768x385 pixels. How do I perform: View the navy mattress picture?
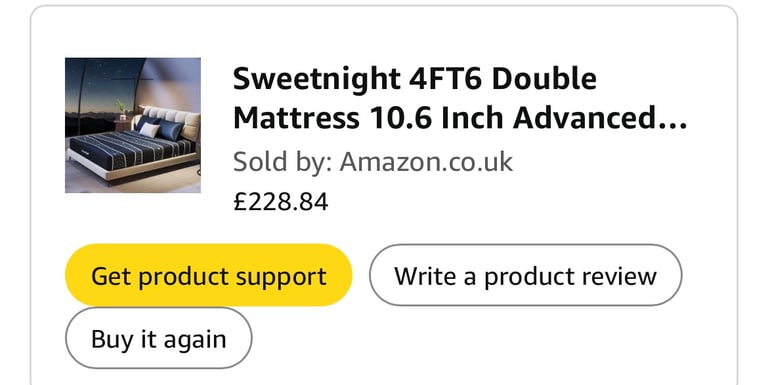[x=133, y=125]
